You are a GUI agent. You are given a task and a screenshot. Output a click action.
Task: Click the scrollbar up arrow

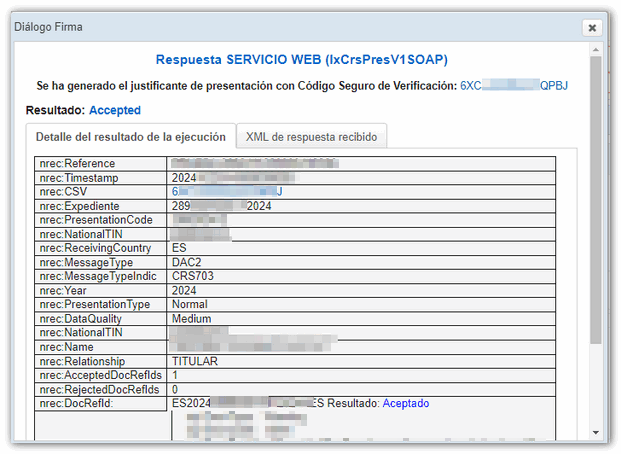[x=596, y=50]
